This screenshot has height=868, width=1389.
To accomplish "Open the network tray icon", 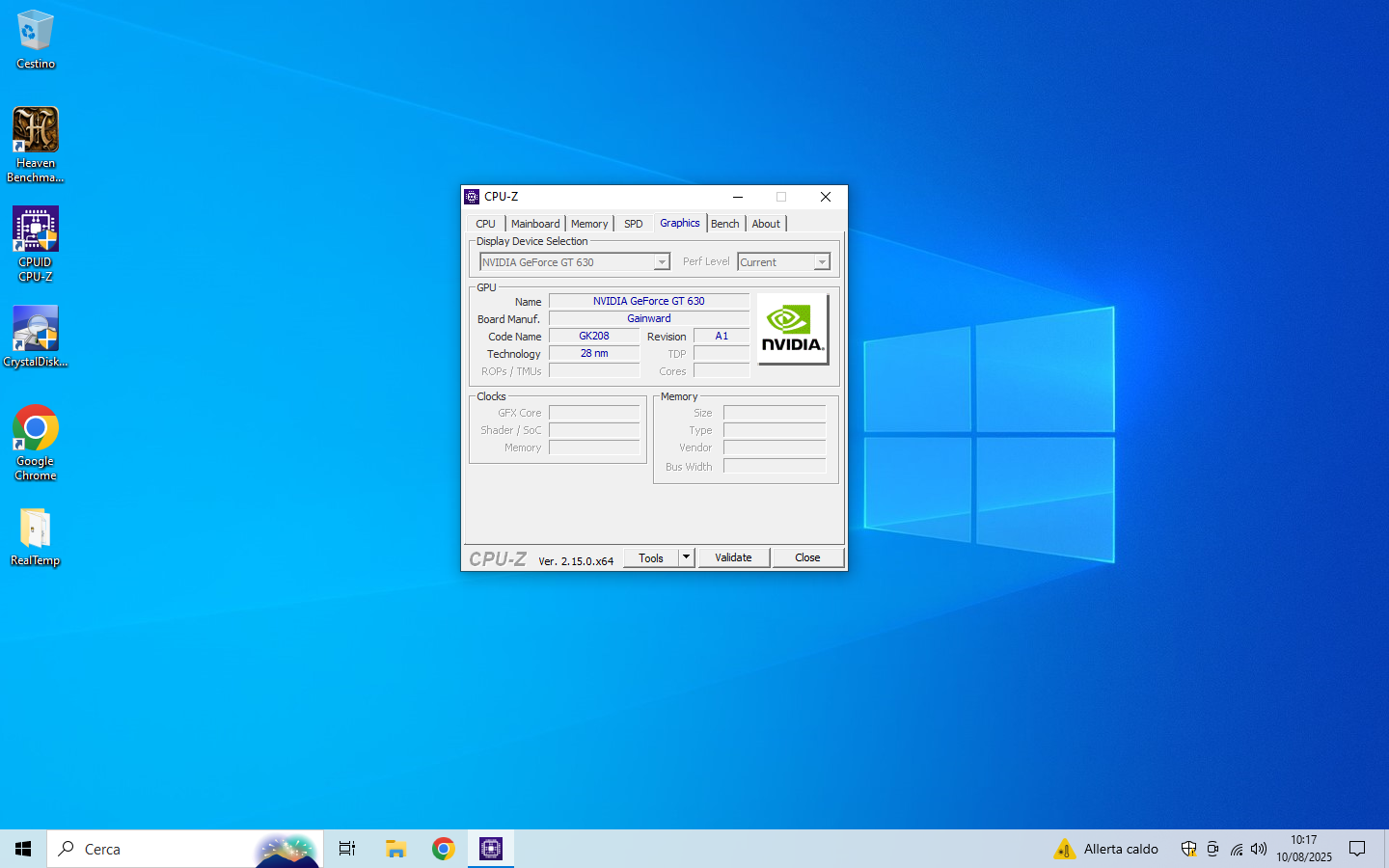I will 1236,849.
